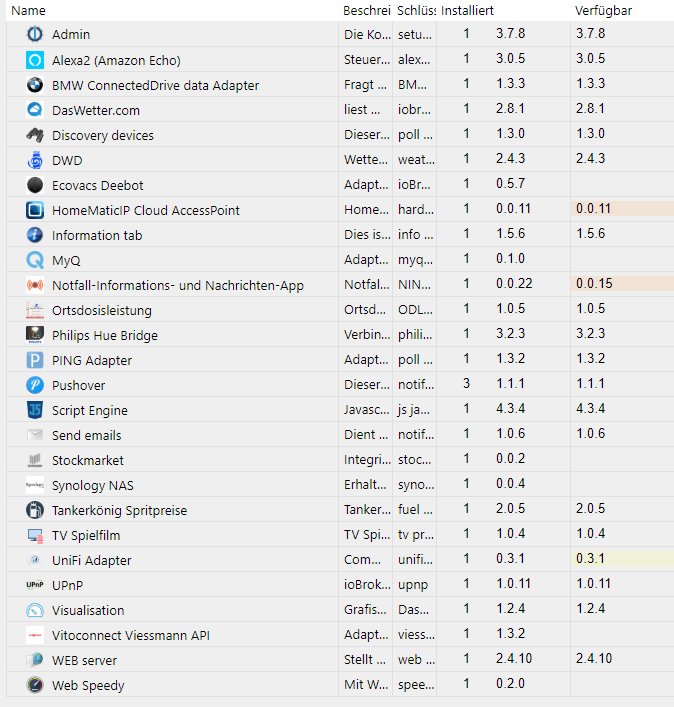The image size is (674, 707).
Task: Click the highlighted 0.0.15 available version
Action: [622, 283]
